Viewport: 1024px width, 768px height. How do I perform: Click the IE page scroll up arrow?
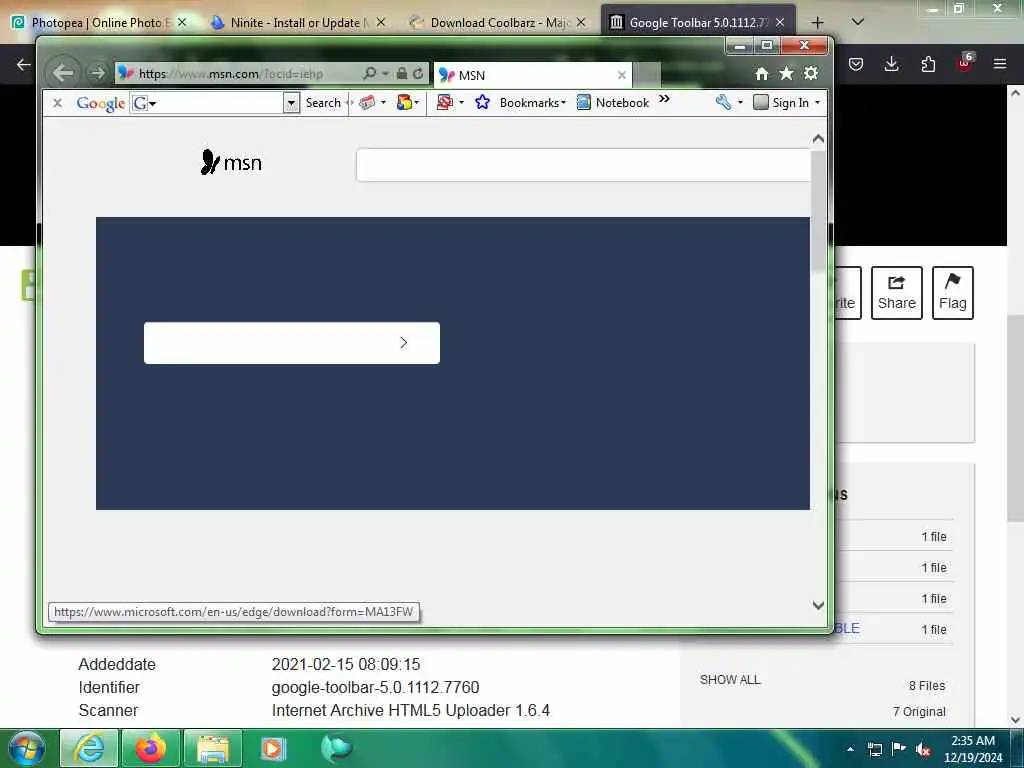click(x=818, y=139)
